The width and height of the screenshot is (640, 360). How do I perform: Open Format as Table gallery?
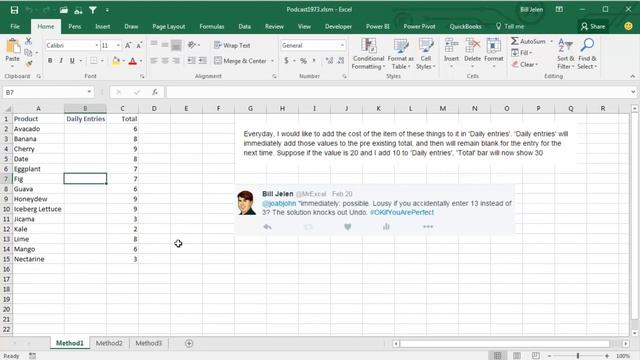[x=400, y=53]
